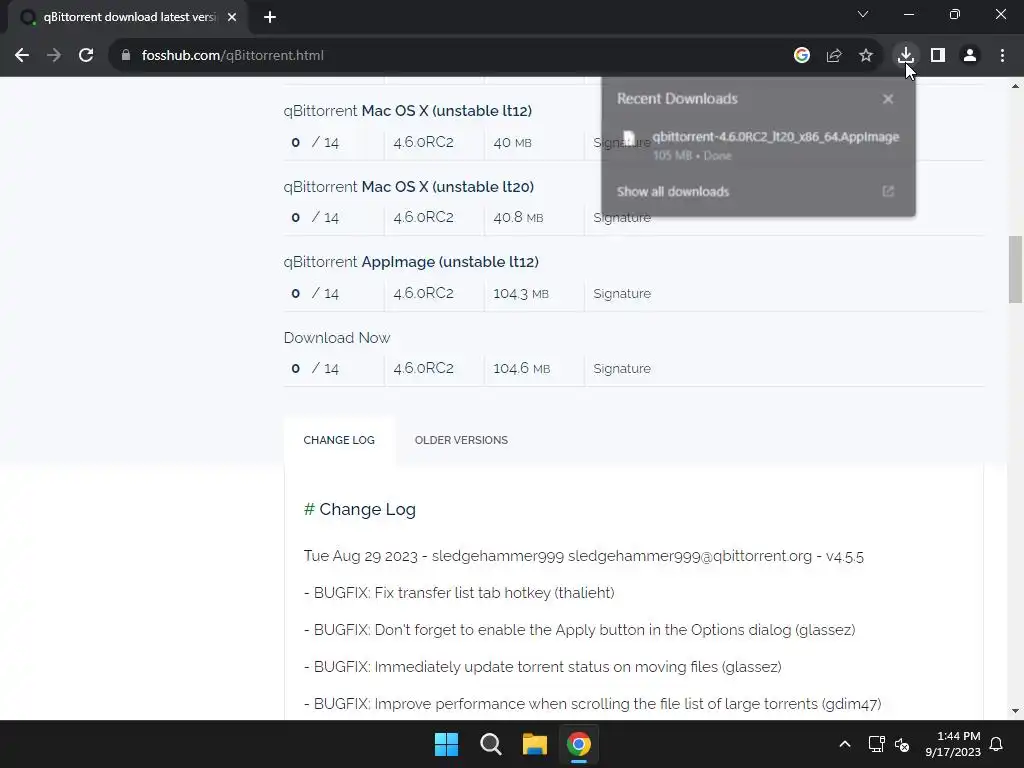Click the scrollbar up arrow
Image resolution: width=1024 pixels, height=768 pixels.
[x=1016, y=86]
